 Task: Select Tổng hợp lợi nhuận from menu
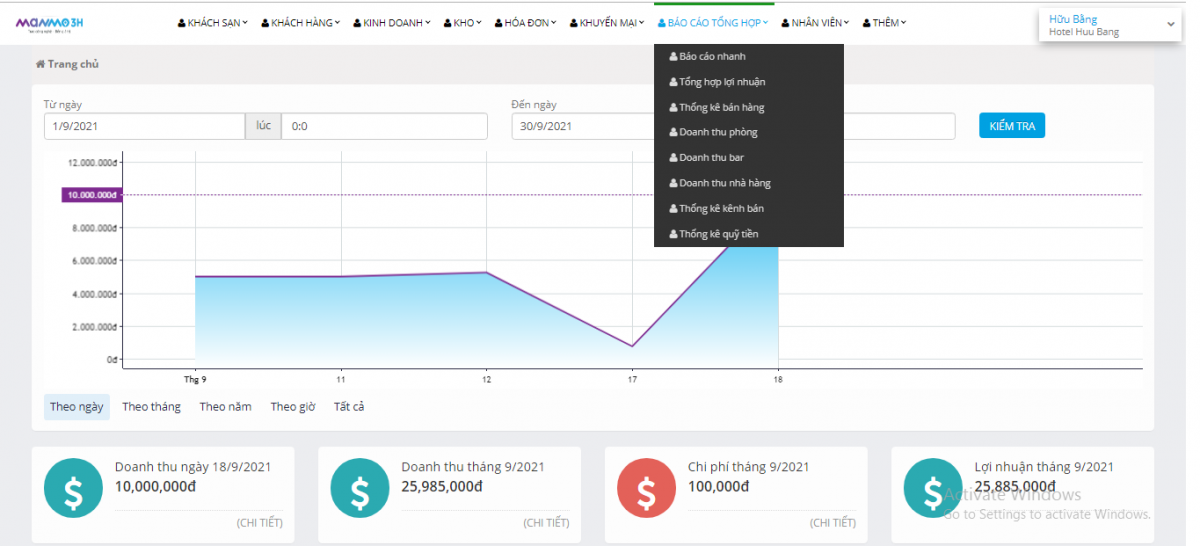pyautogui.click(x=722, y=82)
